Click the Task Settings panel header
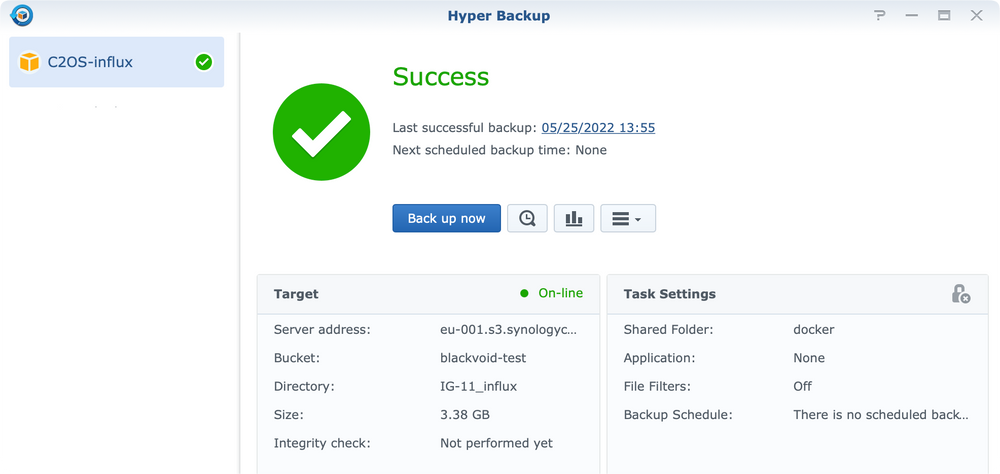The image size is (1000, 474). (x=797, y=294)
